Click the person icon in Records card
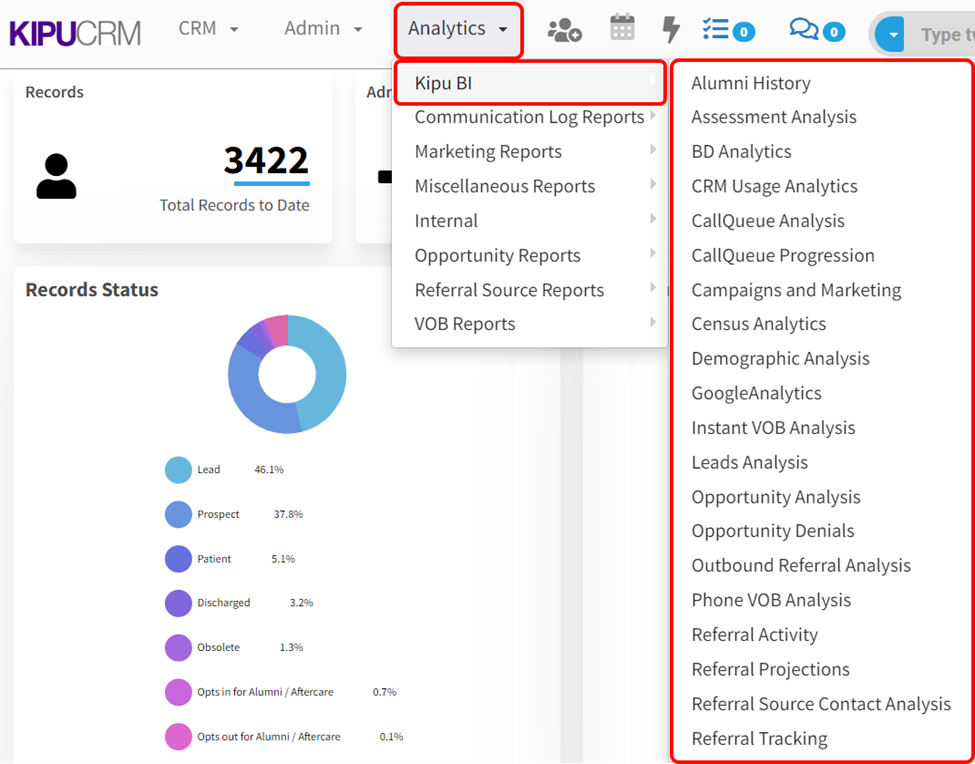Screen dimensions: 975x764 pos(56,177)
